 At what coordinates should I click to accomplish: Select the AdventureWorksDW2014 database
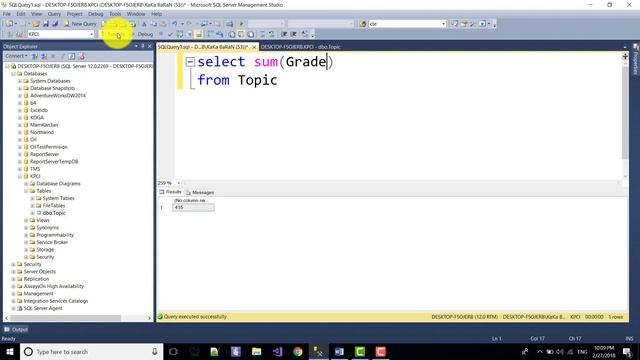click(58, 96)
